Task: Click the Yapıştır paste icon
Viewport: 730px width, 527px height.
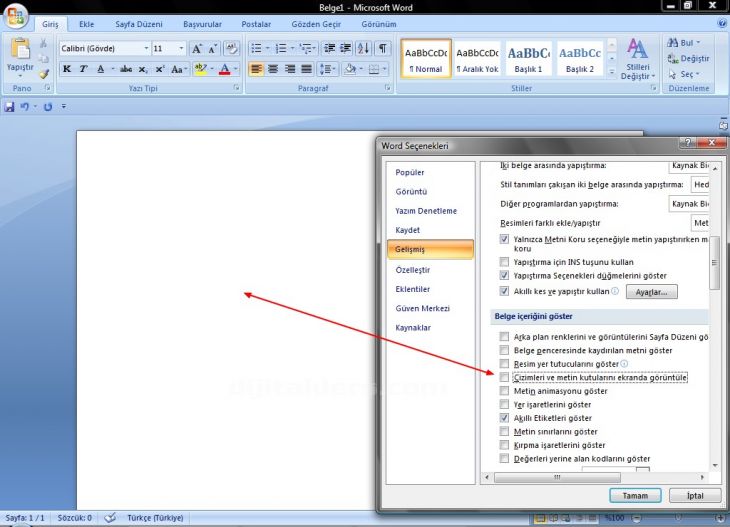Action: [x=20, y=48]
